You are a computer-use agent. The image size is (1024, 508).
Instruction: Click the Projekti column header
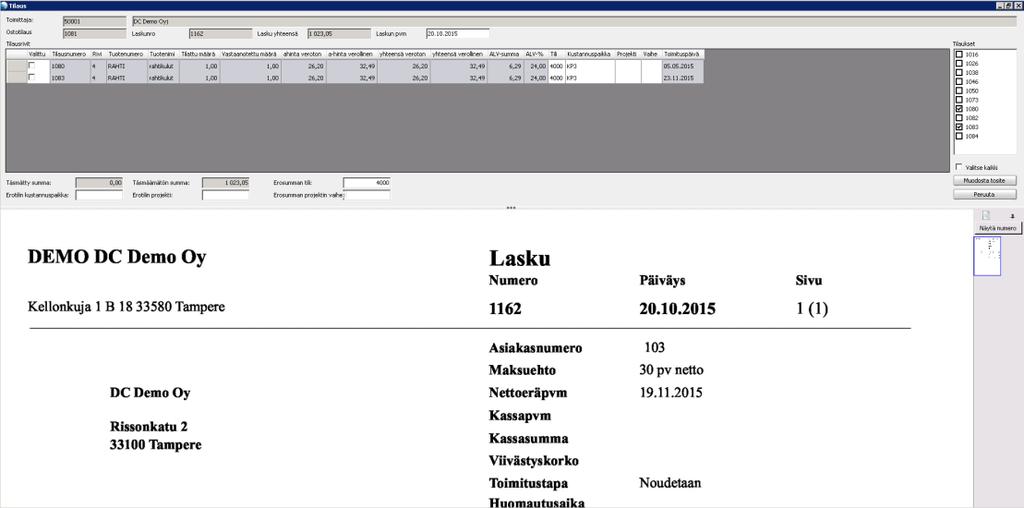tap(628, 54)
